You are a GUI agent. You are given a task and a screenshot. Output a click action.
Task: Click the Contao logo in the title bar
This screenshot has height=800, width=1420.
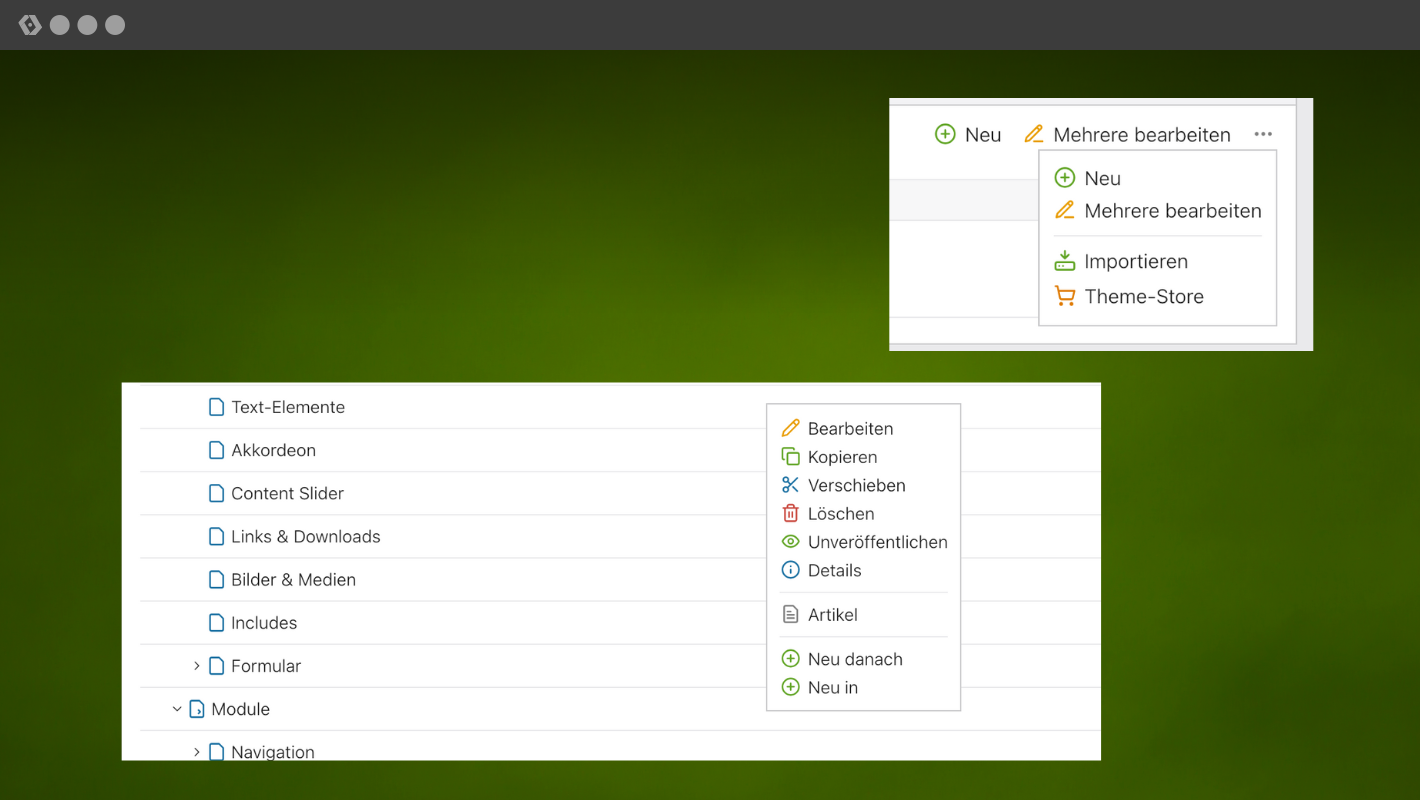point(30,25)
